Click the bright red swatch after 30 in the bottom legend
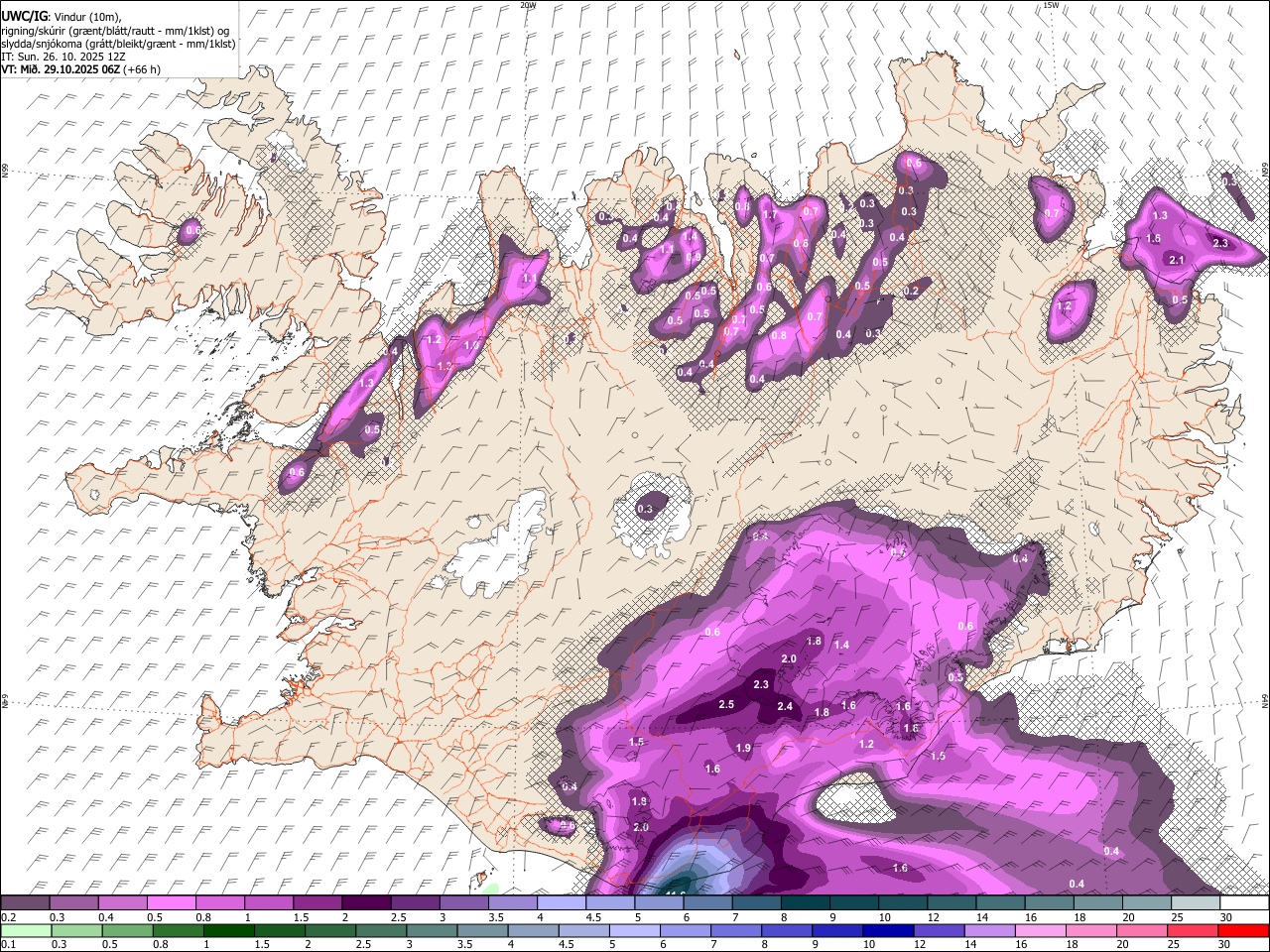This screenshot has width=1270, height=952. 1243,930
